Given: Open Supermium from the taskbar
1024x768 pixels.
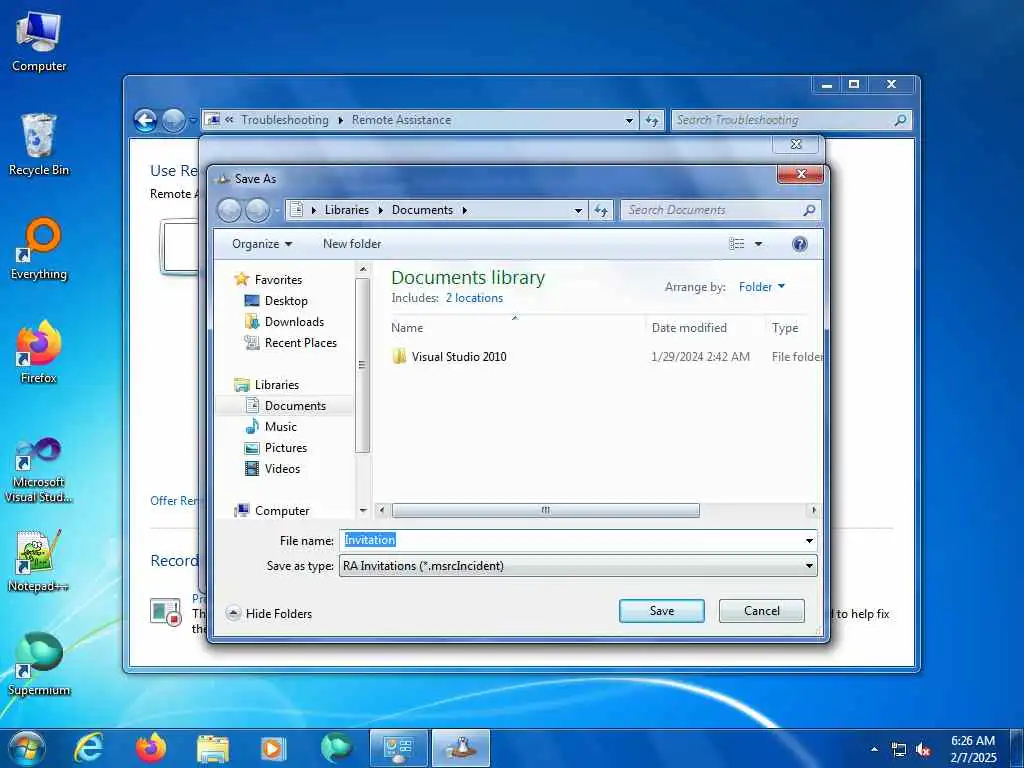Looking at the screenshot, I should (x=336, y=748).
